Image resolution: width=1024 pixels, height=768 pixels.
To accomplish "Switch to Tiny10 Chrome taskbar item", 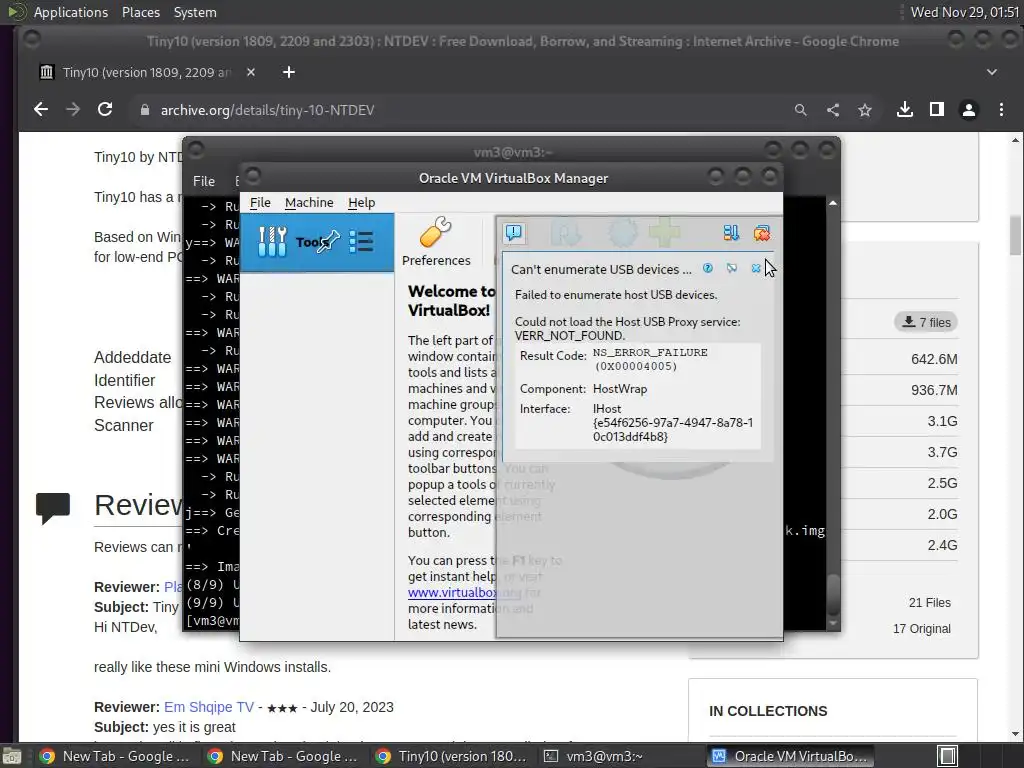I will point(451,756).
